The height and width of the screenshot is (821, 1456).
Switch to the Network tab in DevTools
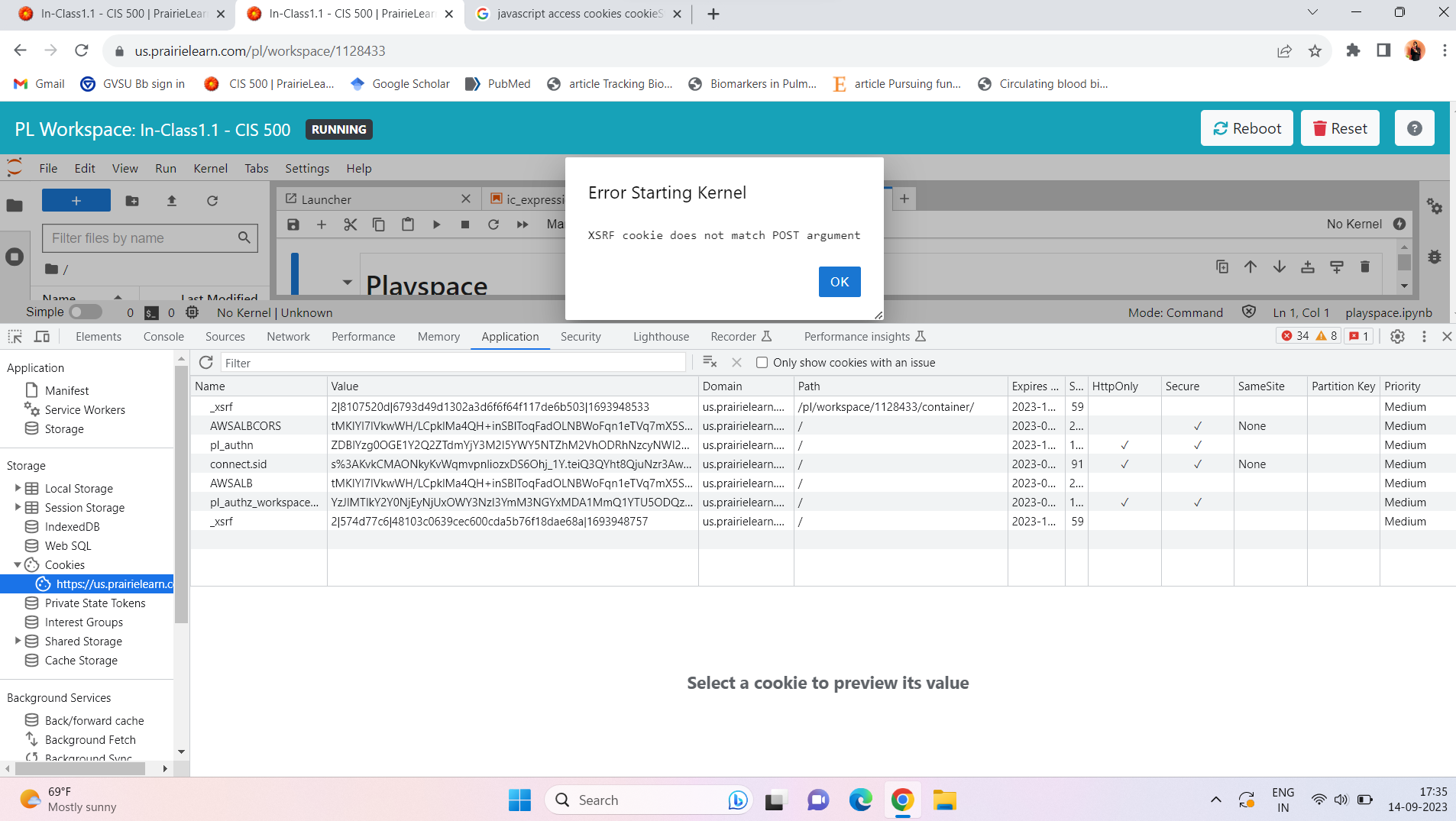pyautogui.click(x=288, y=336)
